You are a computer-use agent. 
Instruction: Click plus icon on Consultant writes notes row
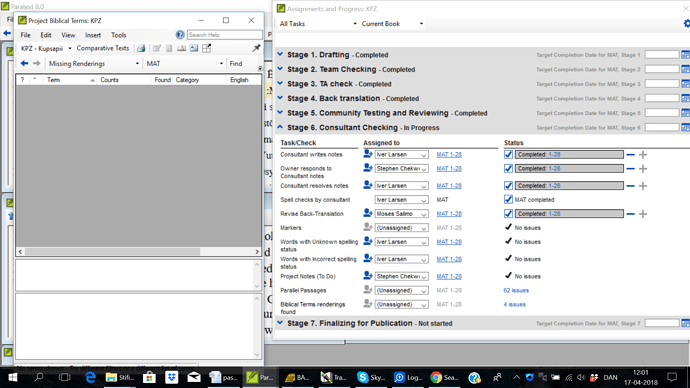point(643,155)
